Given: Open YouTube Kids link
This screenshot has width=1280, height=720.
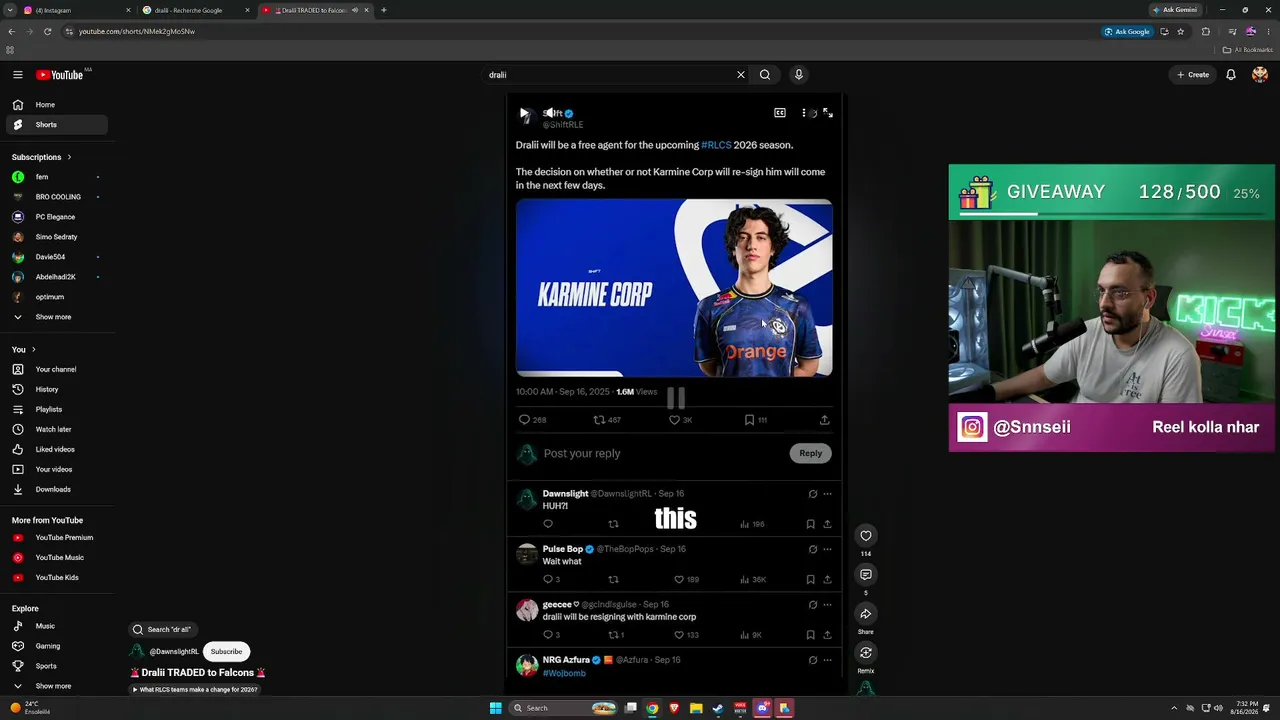Looking at the screenshot, I should point(56,578).
